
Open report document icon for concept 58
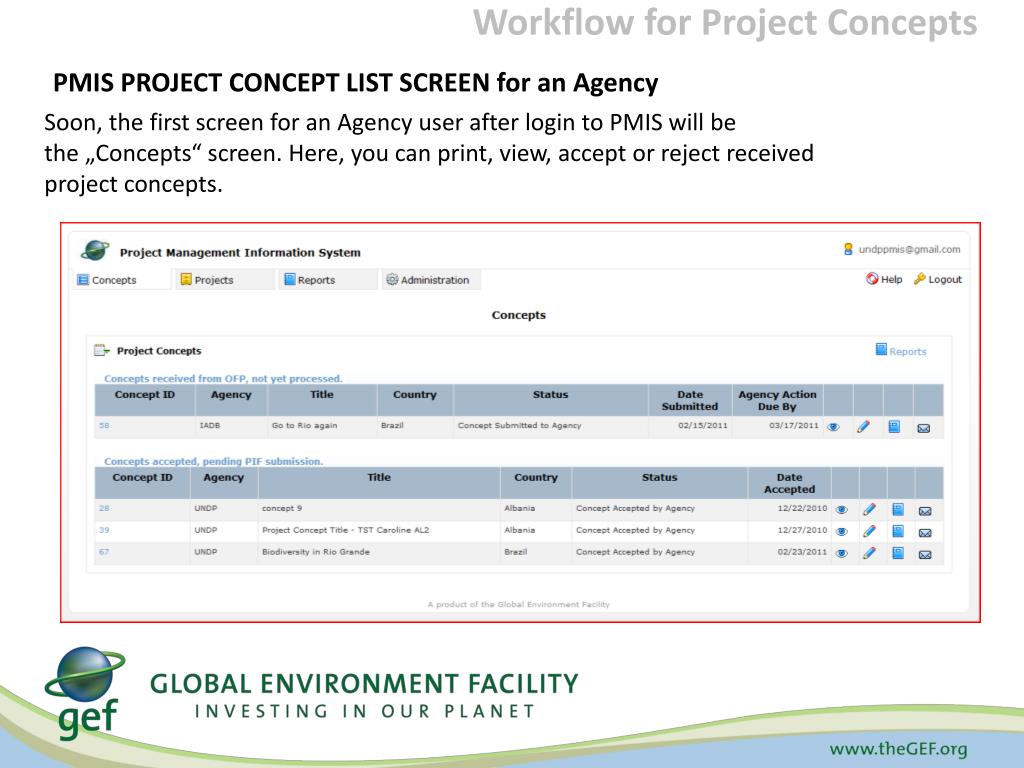click(x=894, y=427)
